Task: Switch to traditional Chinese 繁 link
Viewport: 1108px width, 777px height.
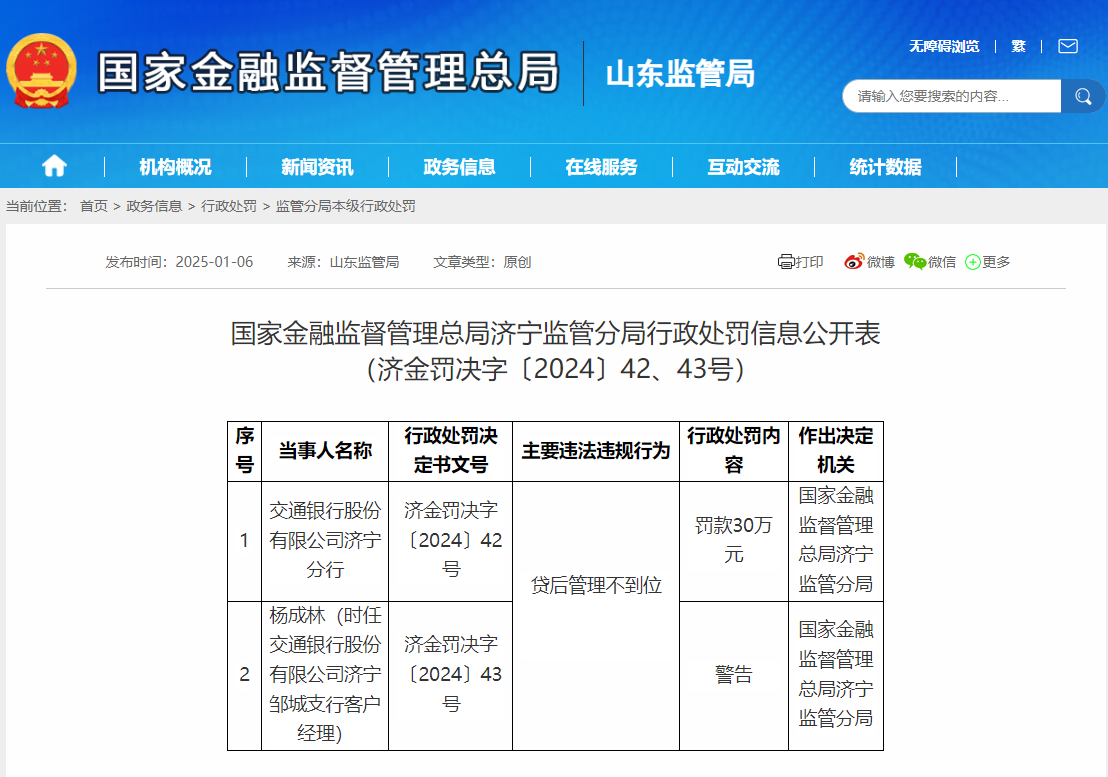Action: click(x=1018, y=47)
